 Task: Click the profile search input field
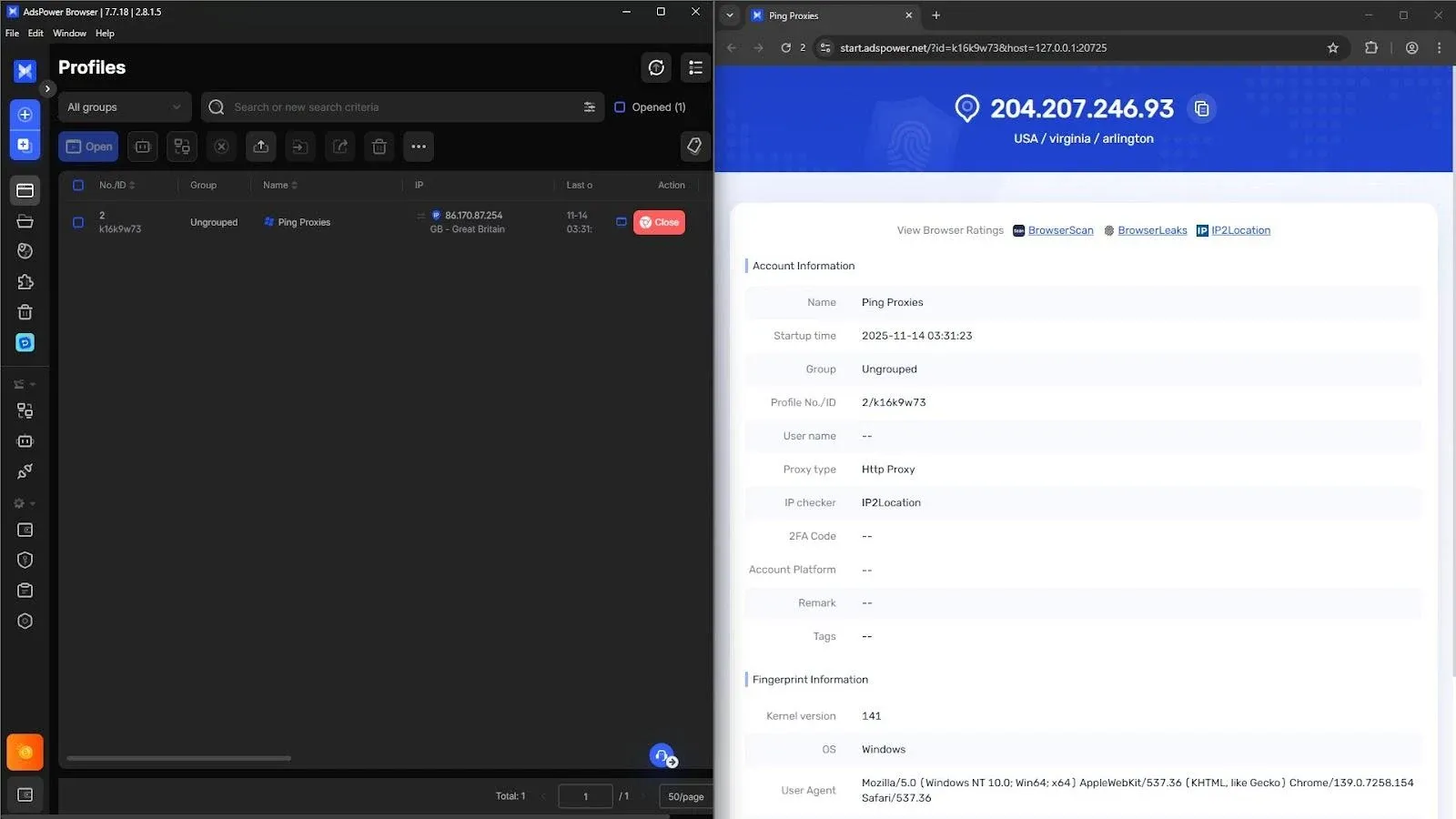click(400, 107)
